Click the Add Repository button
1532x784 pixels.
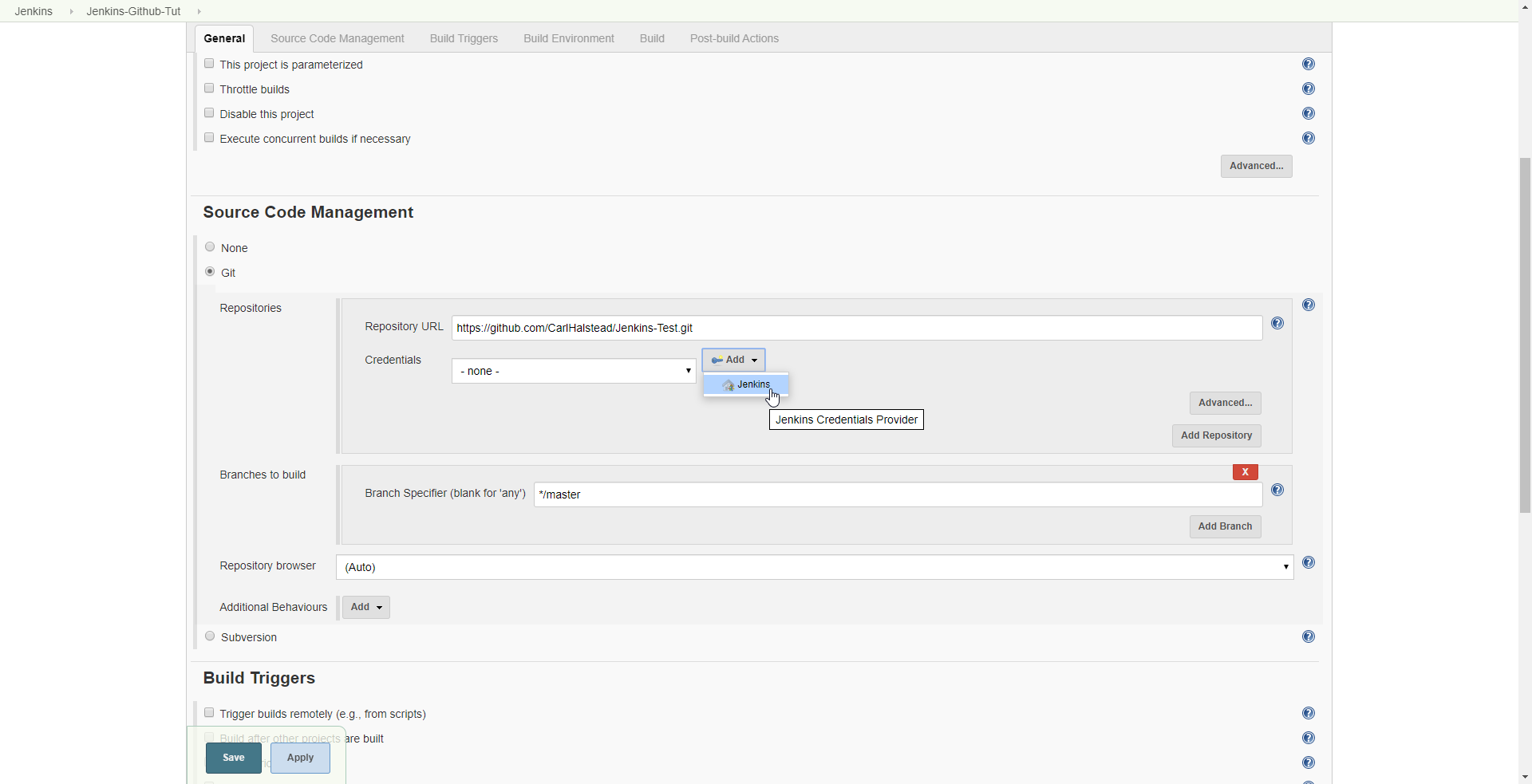click(1217, 435)
